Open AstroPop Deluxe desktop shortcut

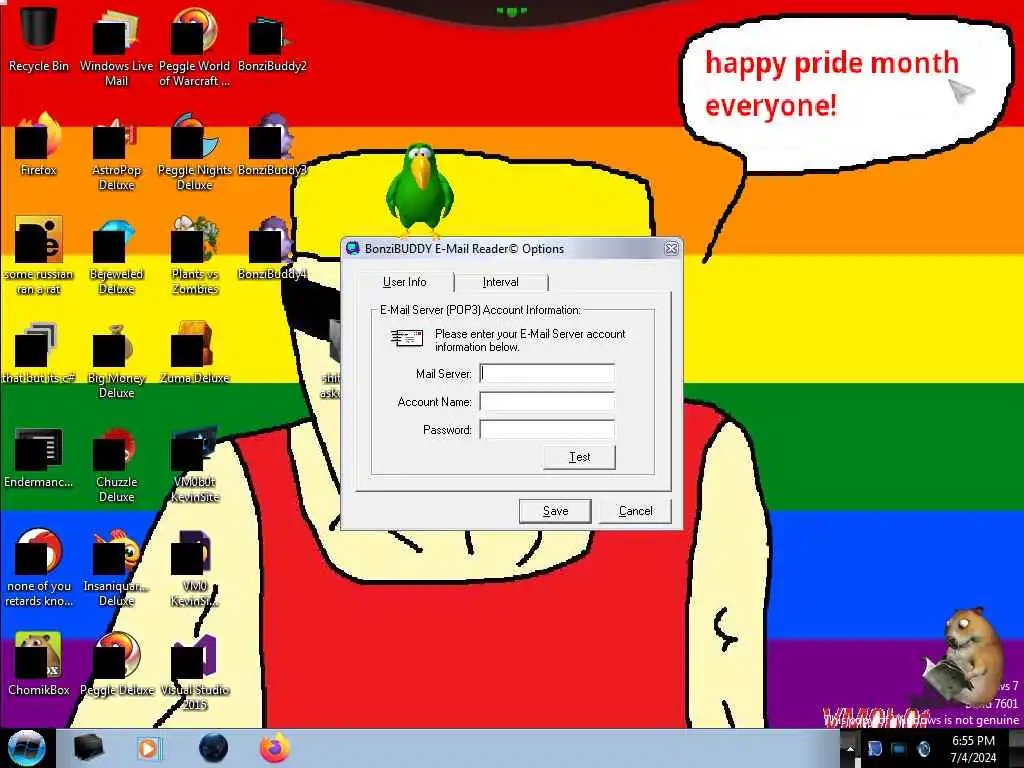(x=116, y=152)
